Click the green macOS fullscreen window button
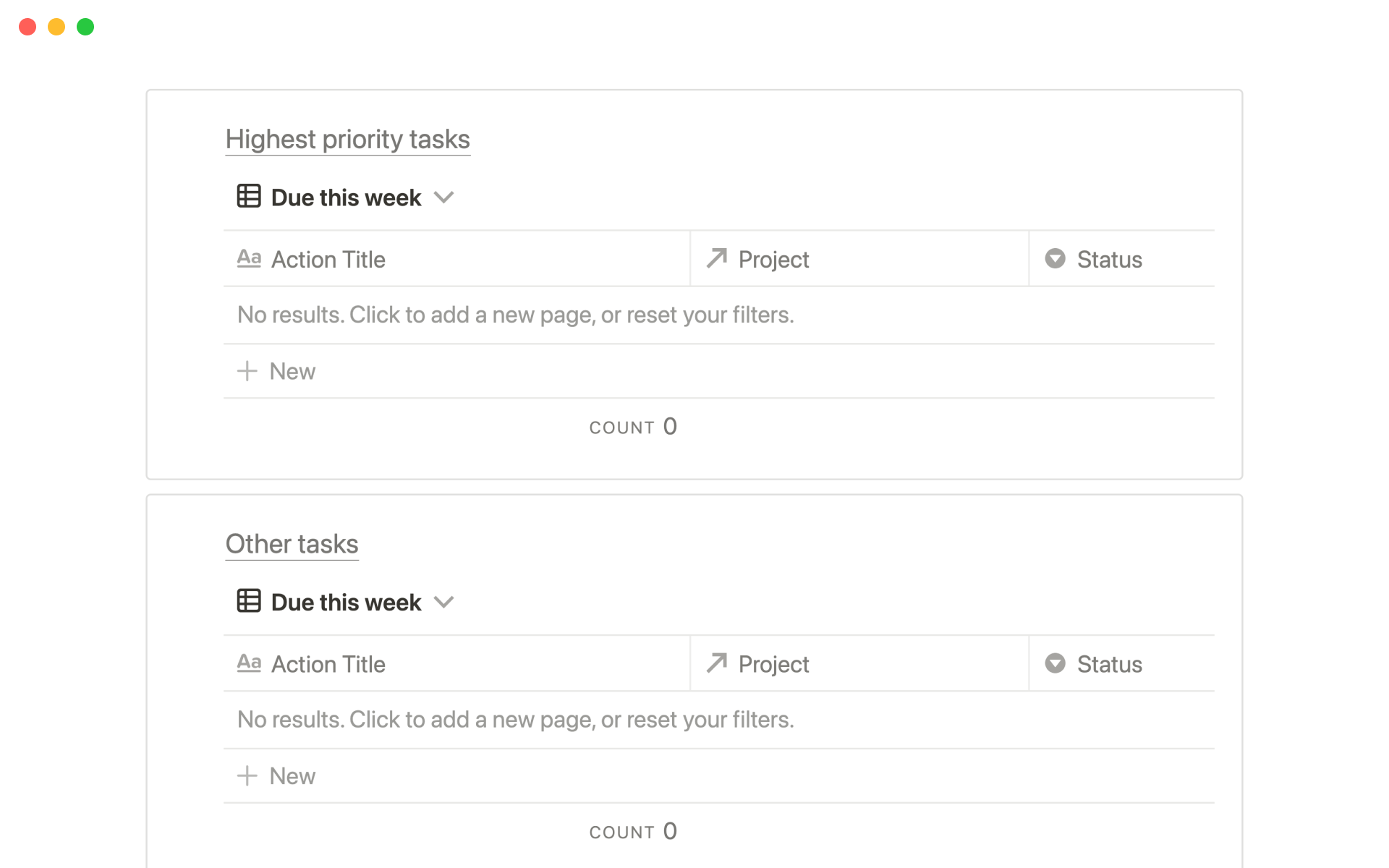This screenshot has height=868, width=1389. (85, 27)
